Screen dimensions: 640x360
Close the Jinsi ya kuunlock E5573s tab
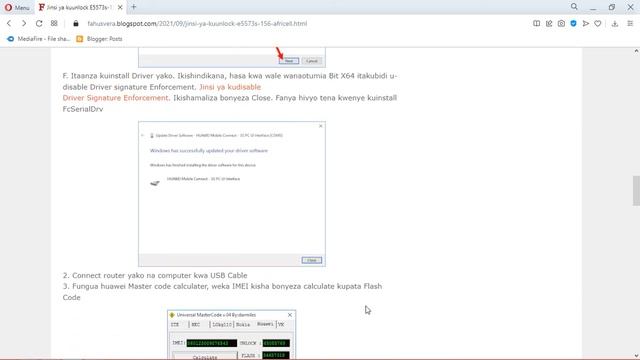[x=120, y=7]
